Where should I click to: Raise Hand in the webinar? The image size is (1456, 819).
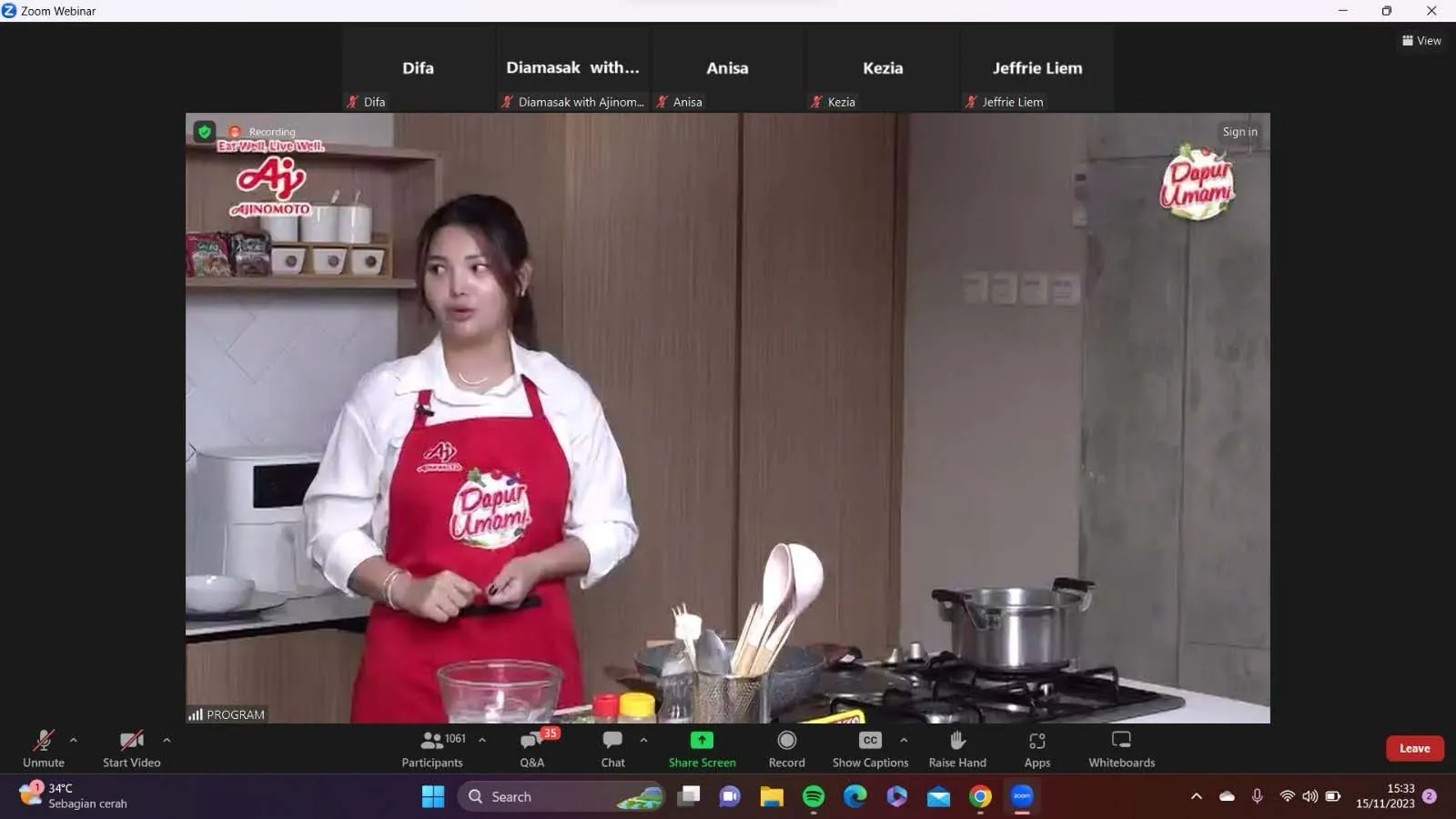(x=957, y=748)
